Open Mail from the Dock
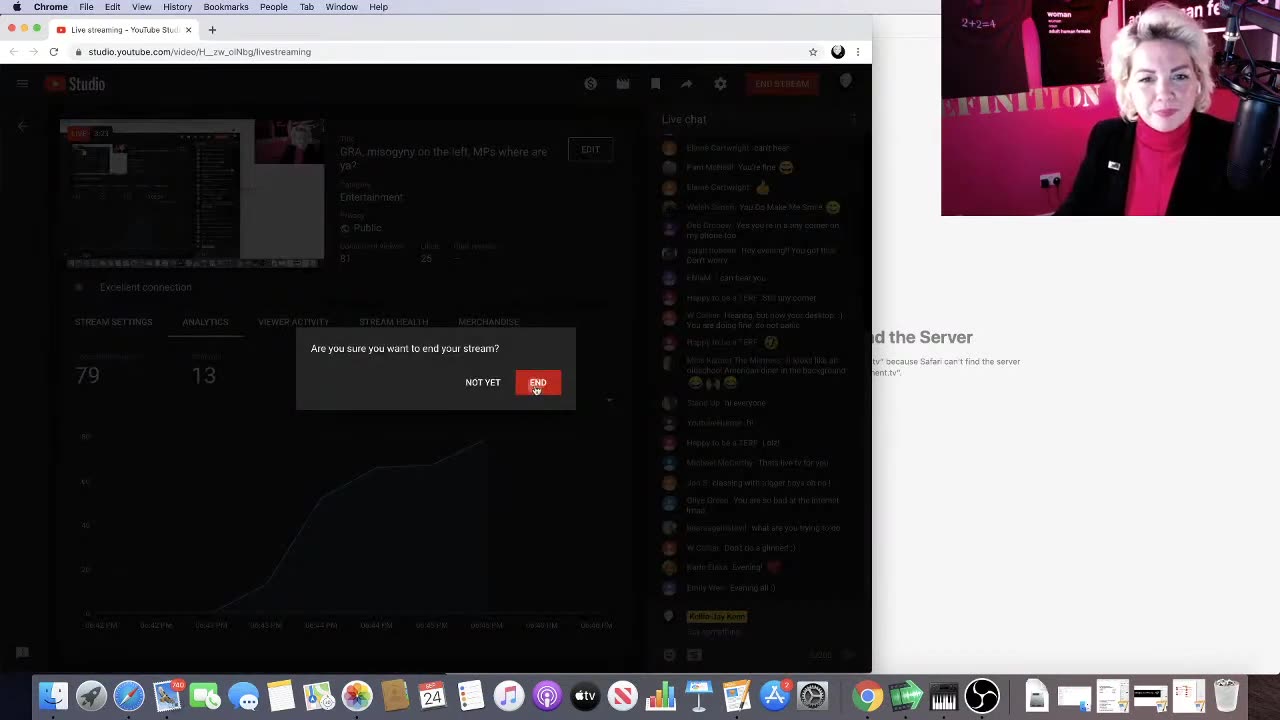 pos(167,695)
